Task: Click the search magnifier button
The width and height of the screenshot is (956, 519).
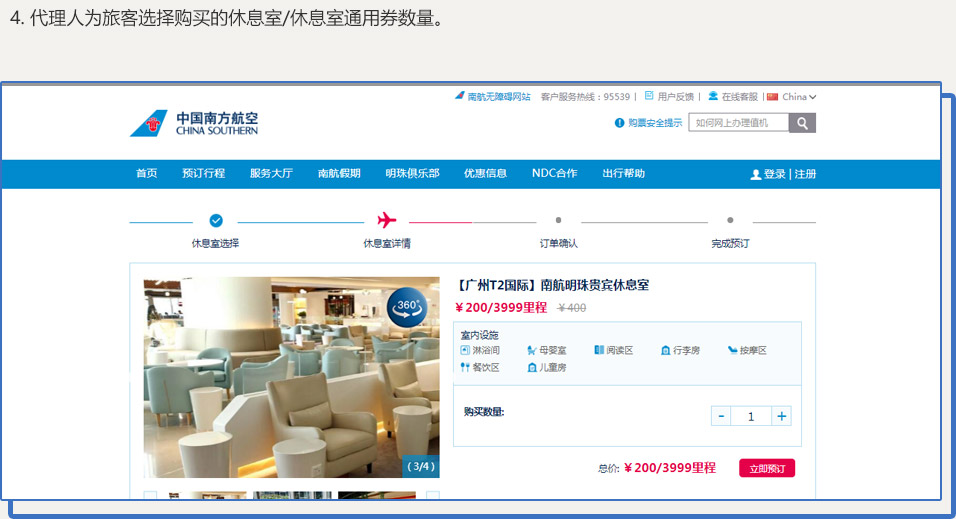Action: tap(802, 123)
